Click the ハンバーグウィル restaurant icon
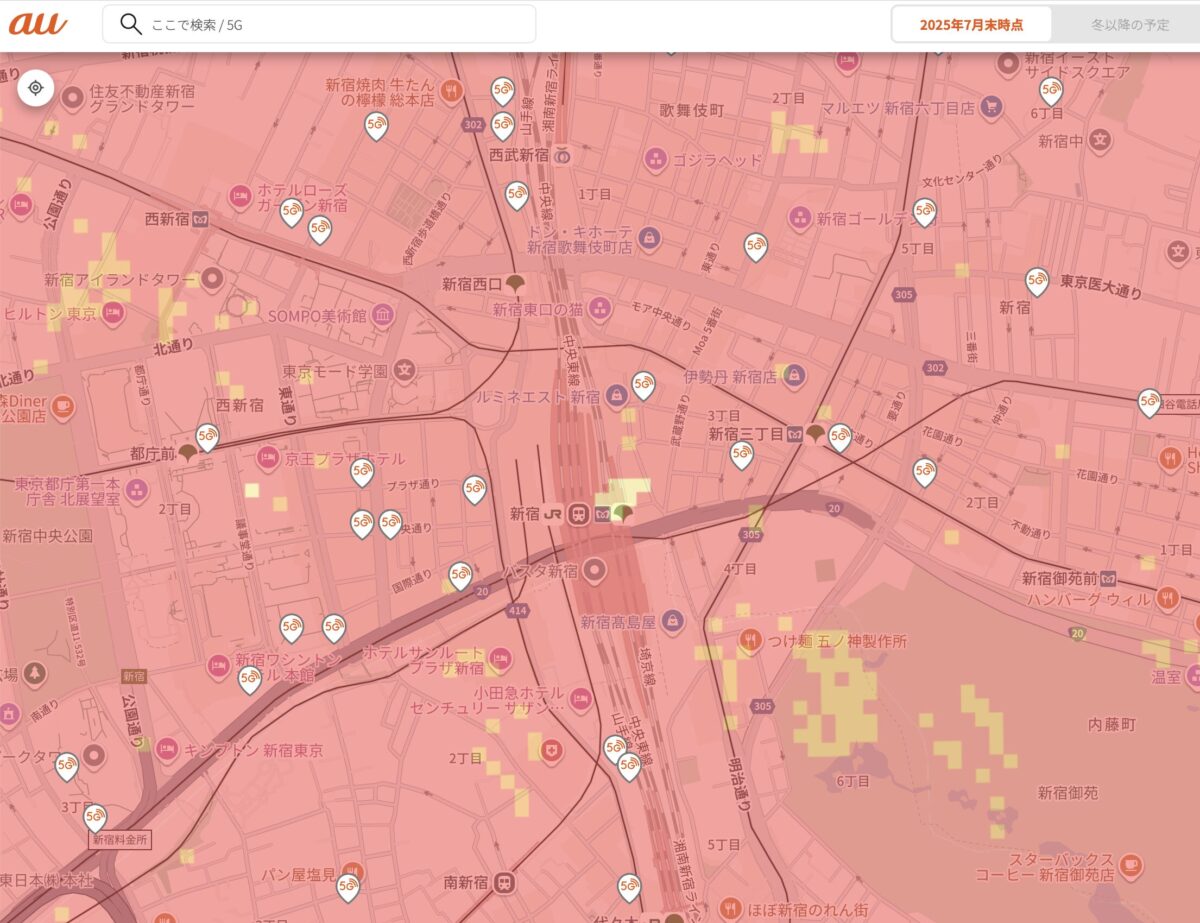The height and width of the screenshot is (923, 1200). click(x=1167, y=599)
